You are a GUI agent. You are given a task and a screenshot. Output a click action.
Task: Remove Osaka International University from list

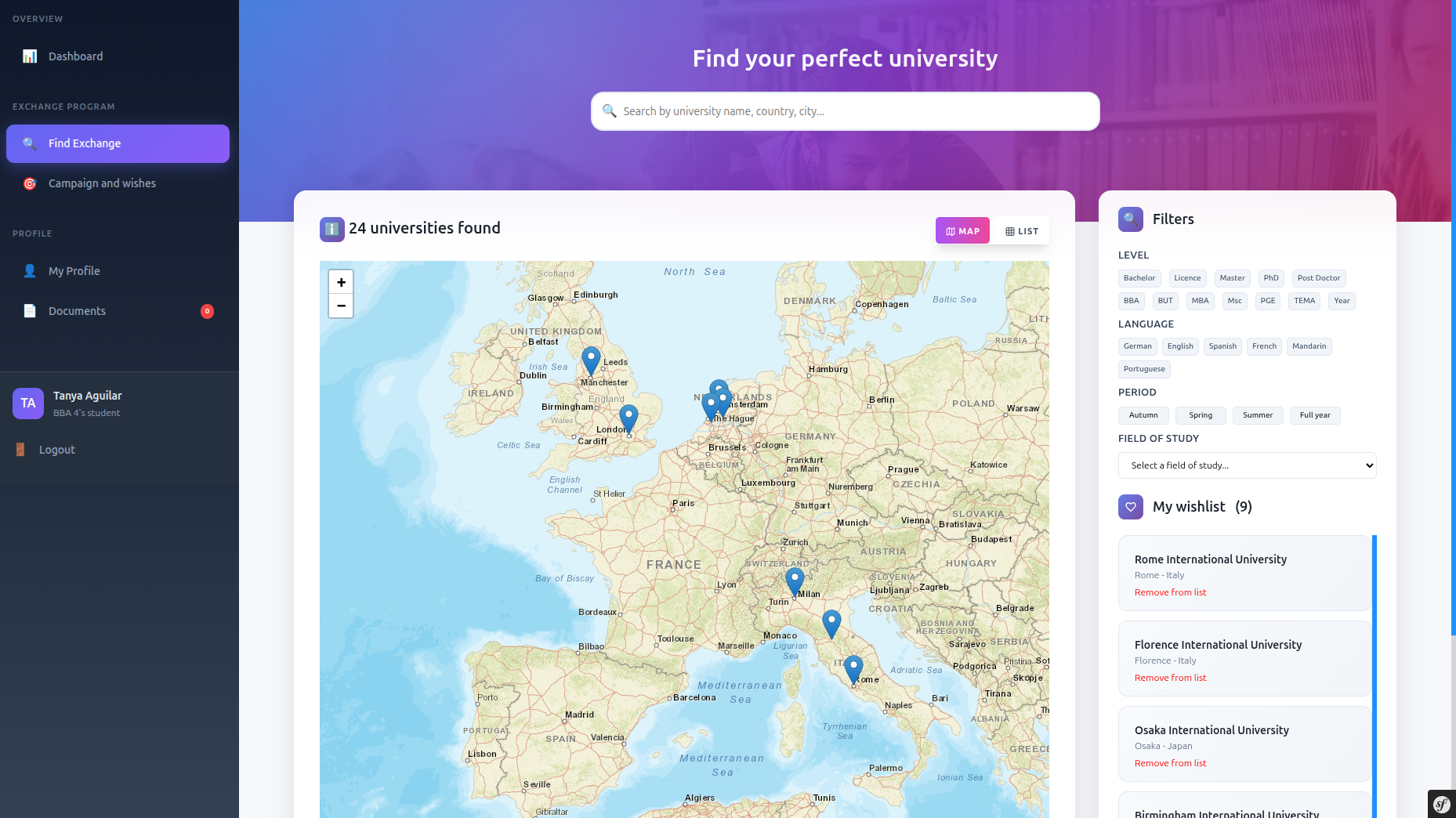coord(1170,763)
